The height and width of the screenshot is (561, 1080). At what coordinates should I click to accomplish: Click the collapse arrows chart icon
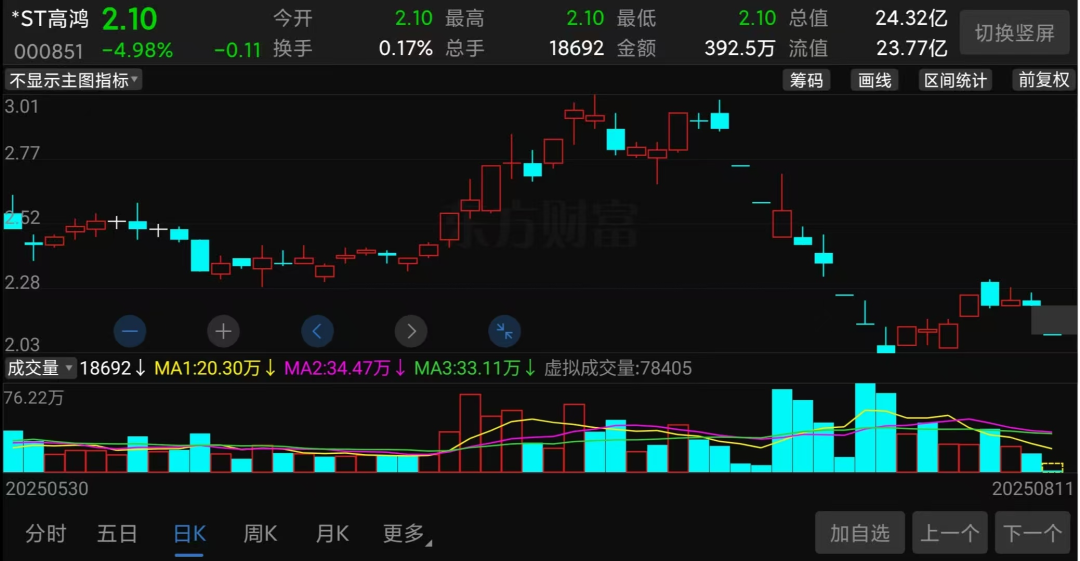point(505,332)
